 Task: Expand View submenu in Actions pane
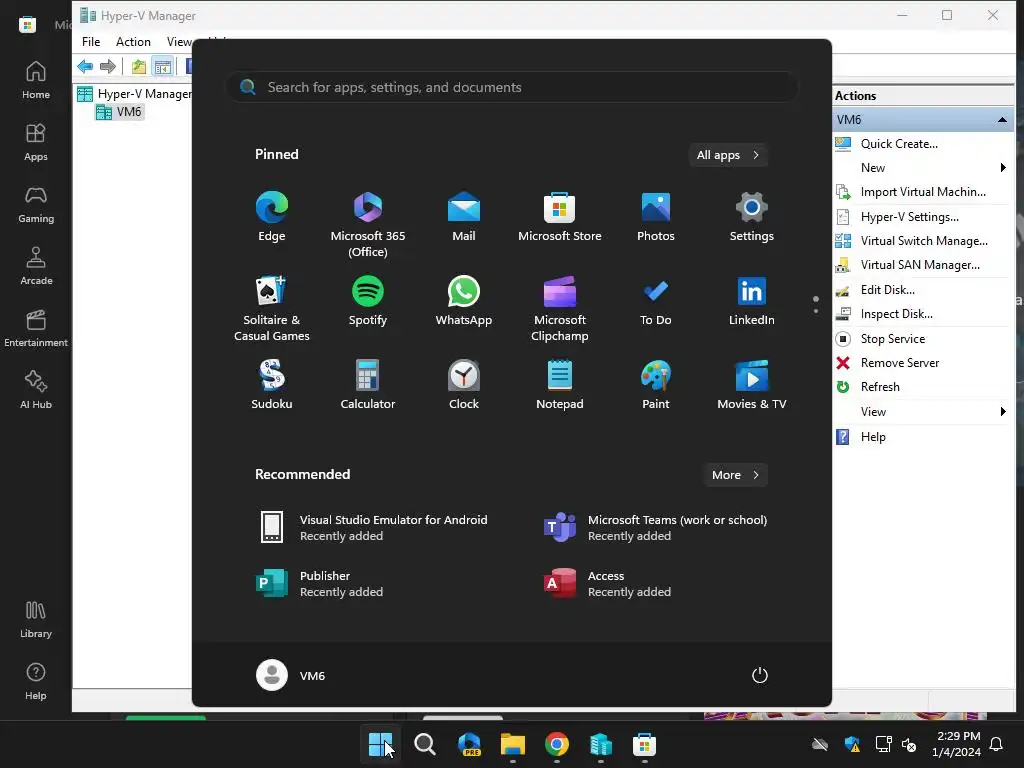coord(1002,411)
